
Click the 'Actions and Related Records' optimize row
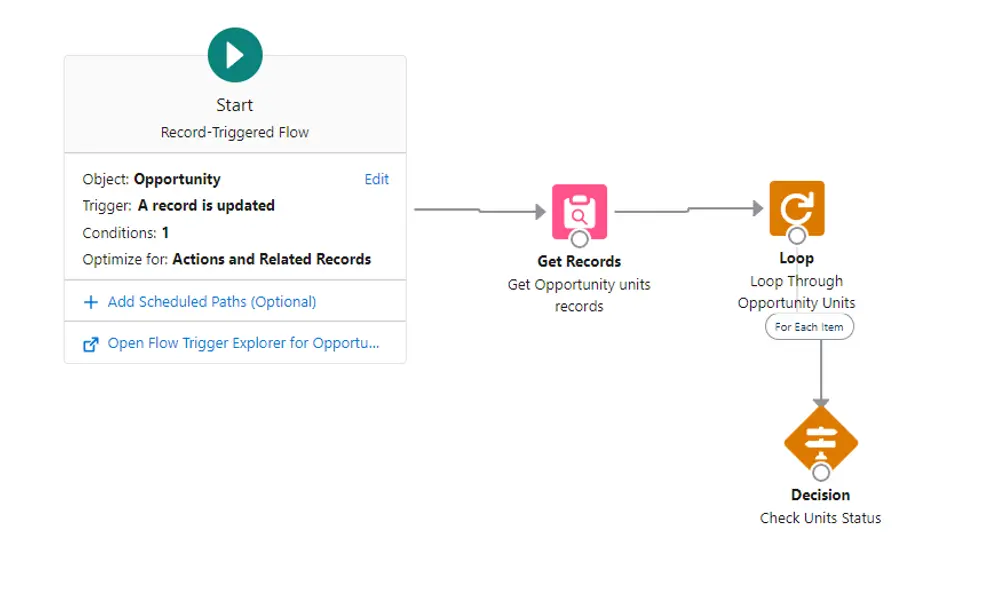tap(226, 259)
